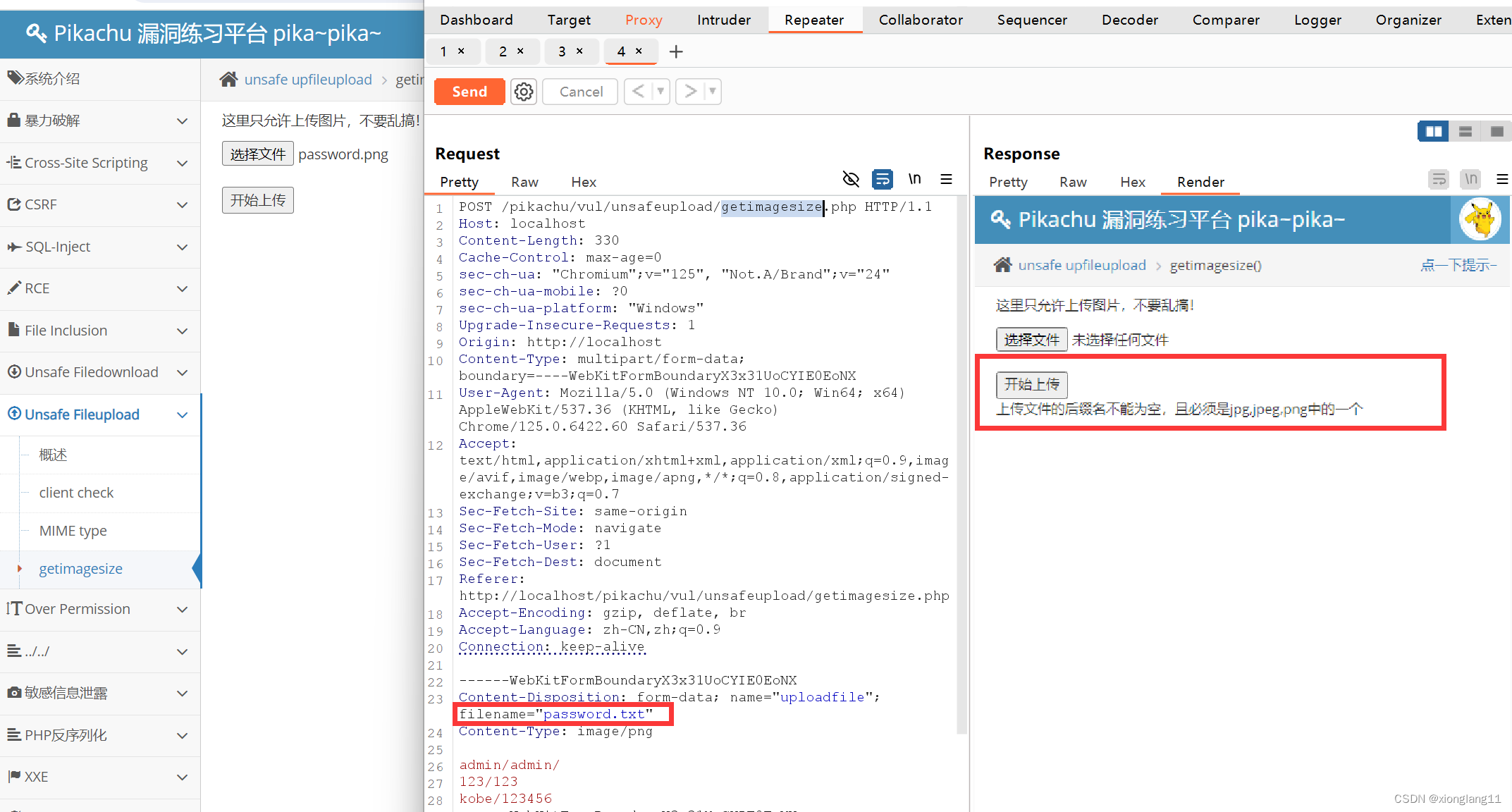
Task: Toggle hide non-printable characters eye icon in Request
Action: 851,180
